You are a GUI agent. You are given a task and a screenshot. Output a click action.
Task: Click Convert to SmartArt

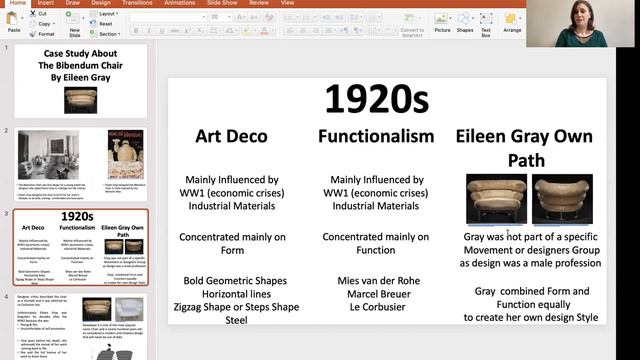[412, 25]
